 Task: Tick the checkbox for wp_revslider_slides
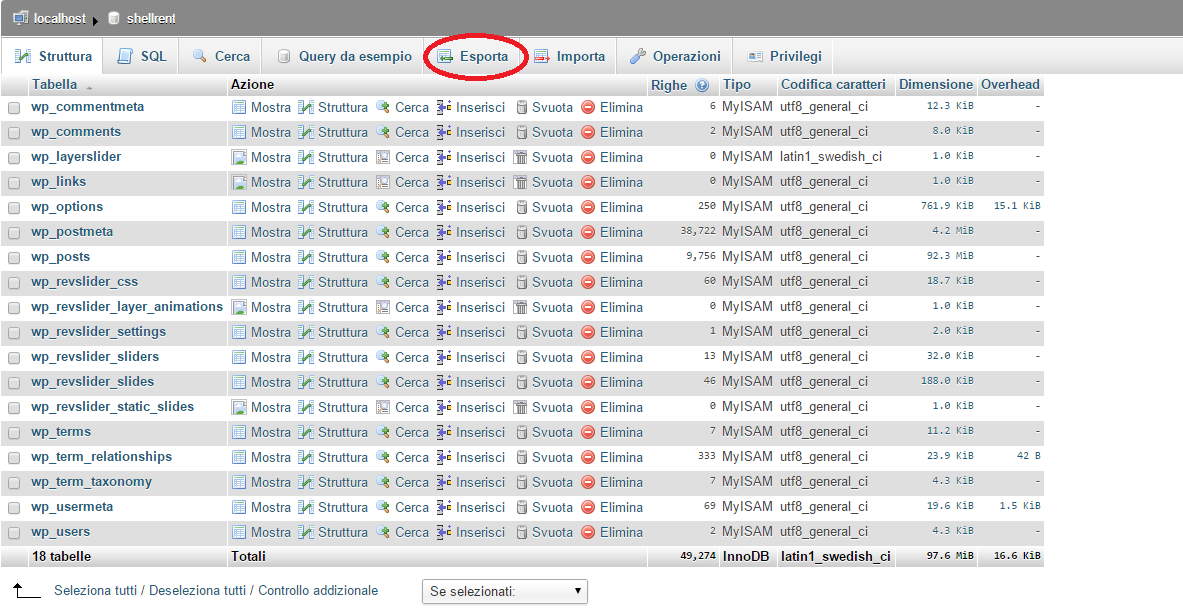pos(14,383)
